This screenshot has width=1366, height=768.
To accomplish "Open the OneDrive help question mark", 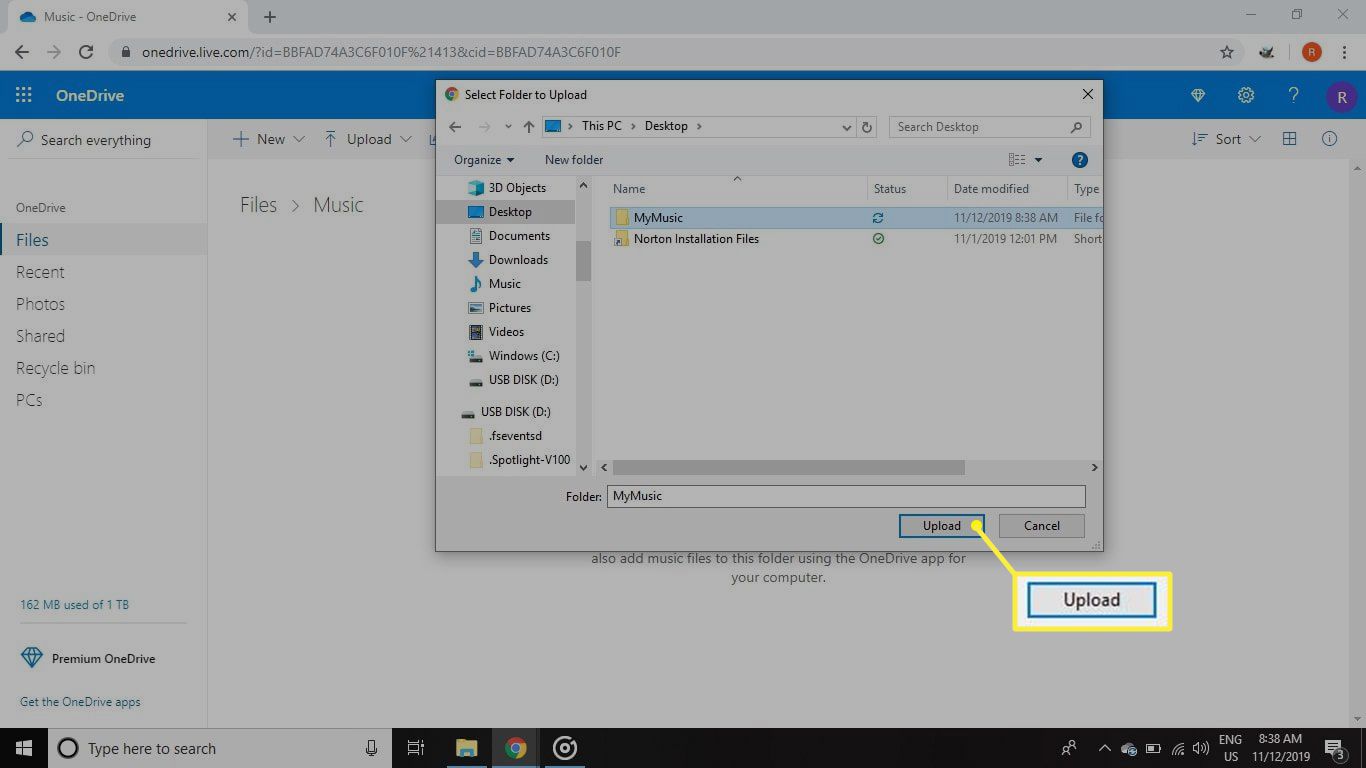I will (1294, 96).
